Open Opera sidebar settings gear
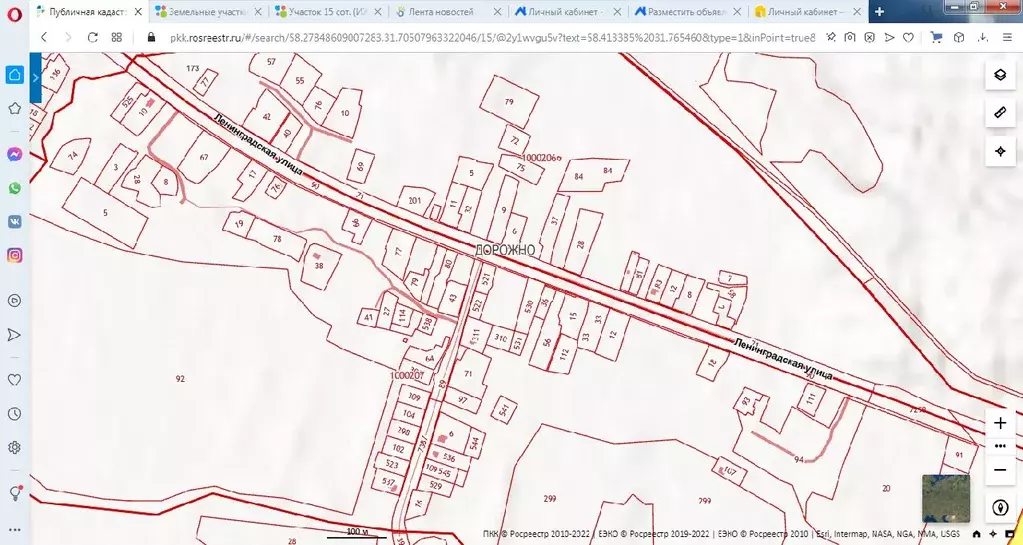Image resolution: width=1023 pixels, height=545 pixels. [15, 447]
